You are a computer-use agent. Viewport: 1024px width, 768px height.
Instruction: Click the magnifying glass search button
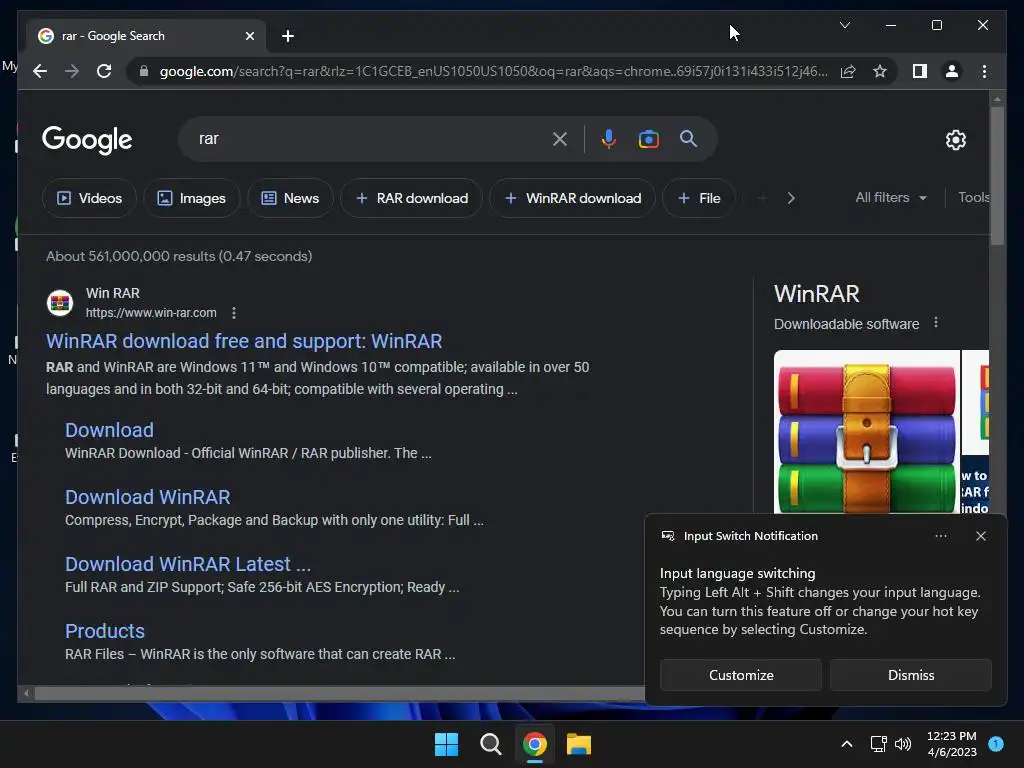688,138
